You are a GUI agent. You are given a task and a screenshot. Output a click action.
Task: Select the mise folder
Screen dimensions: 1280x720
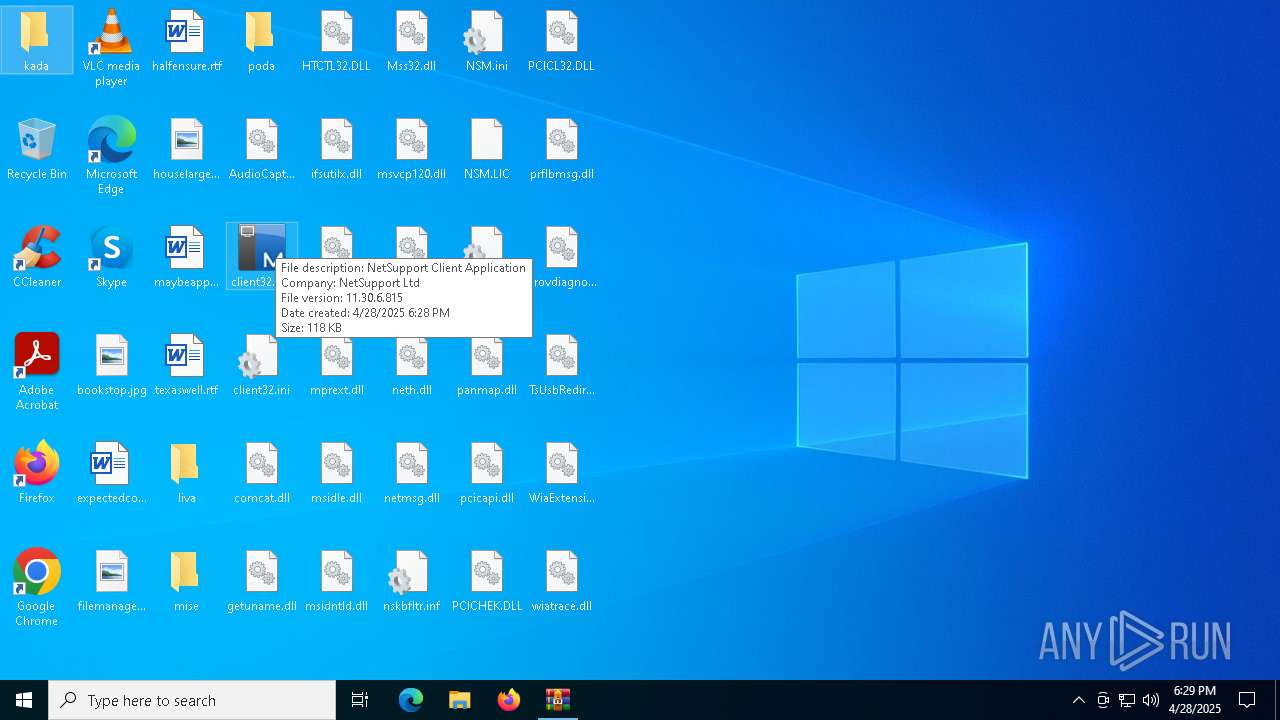(x=186, y=580)
